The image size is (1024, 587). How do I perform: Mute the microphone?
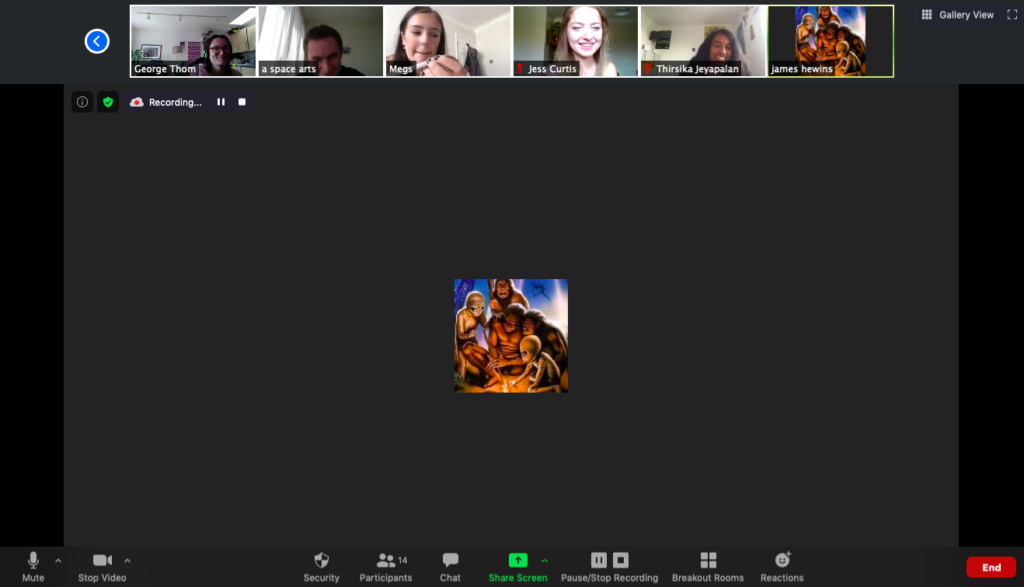(x=33, y=566)
